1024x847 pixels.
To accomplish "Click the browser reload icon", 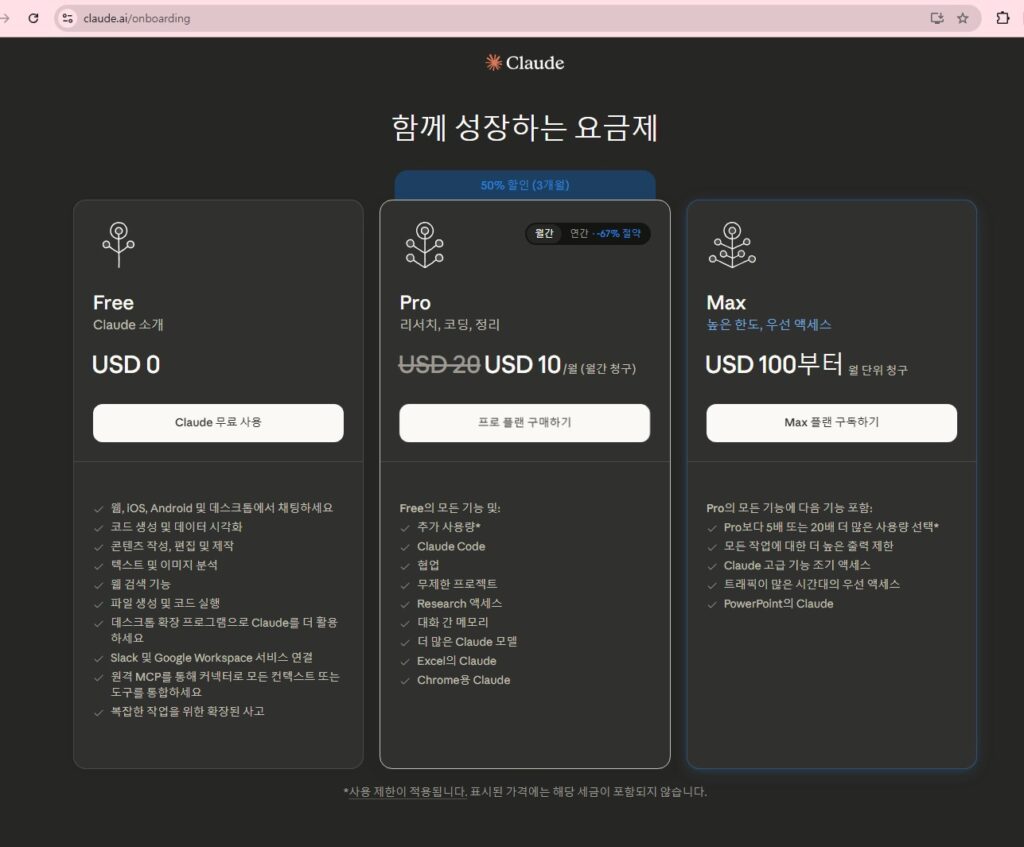I will coord(33,18).
